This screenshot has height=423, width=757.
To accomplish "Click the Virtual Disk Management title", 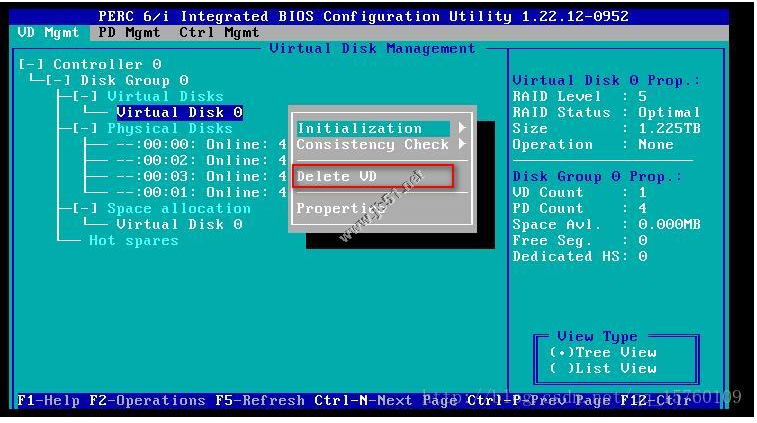I will (372, 48).
